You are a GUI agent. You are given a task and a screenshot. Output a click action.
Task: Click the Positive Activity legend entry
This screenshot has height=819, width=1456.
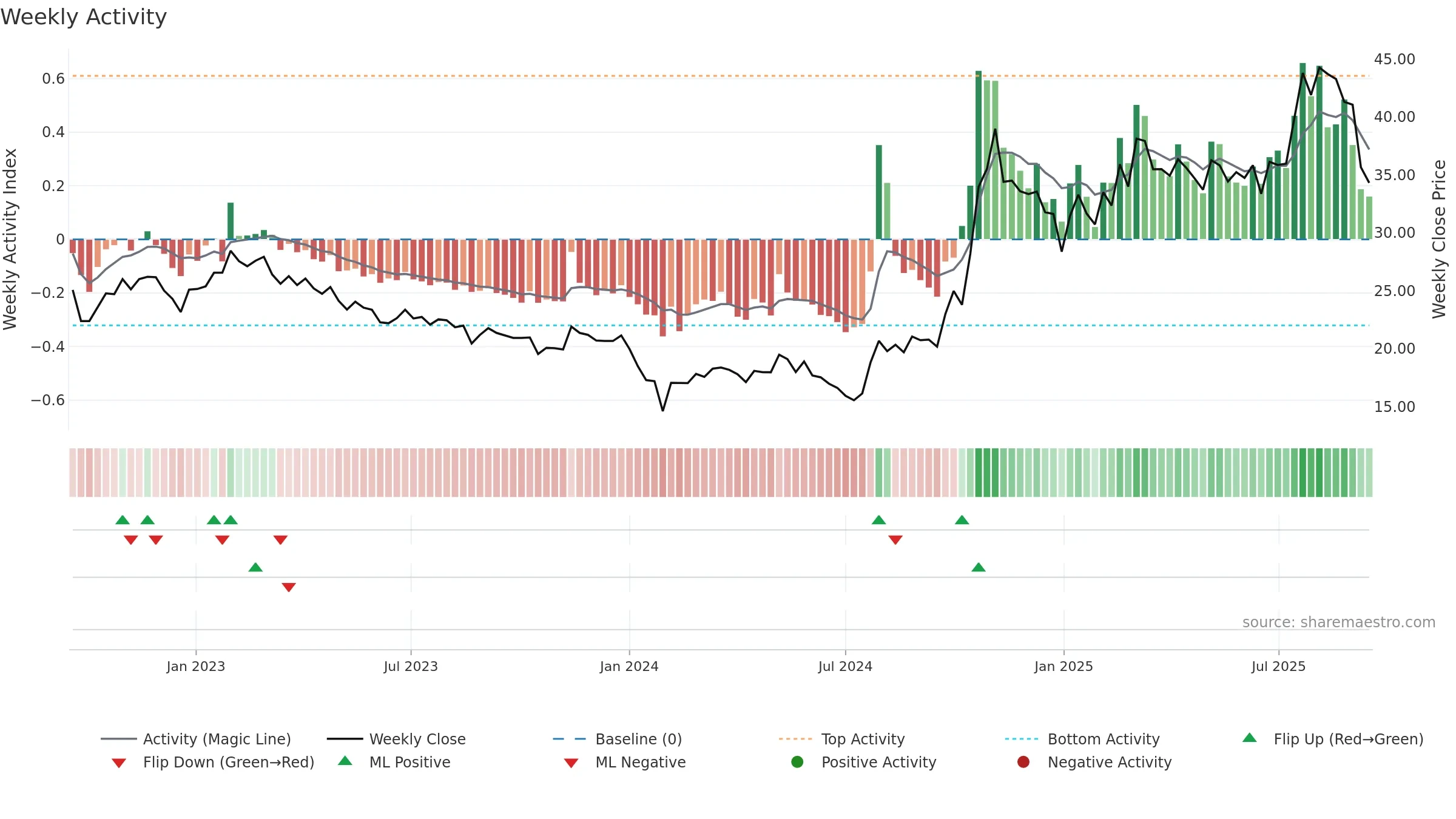(864, 762)
